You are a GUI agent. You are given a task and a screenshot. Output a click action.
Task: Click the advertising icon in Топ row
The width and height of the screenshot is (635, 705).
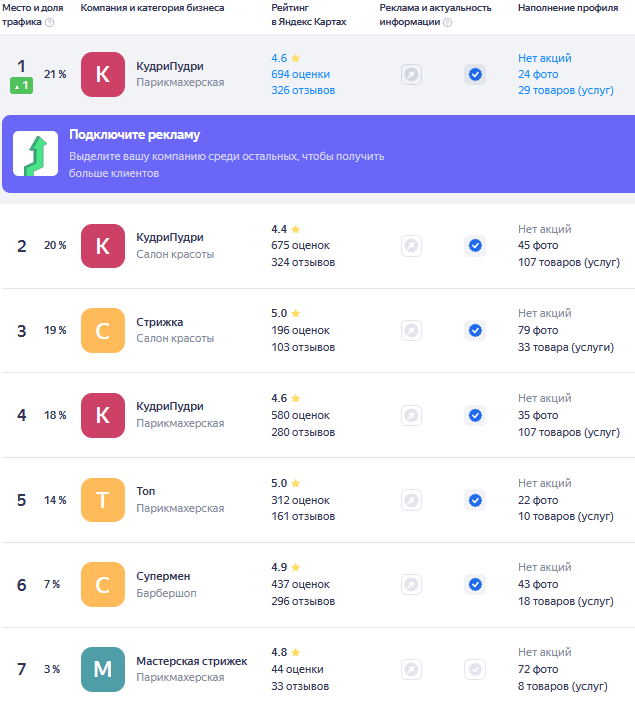(411, 500)
